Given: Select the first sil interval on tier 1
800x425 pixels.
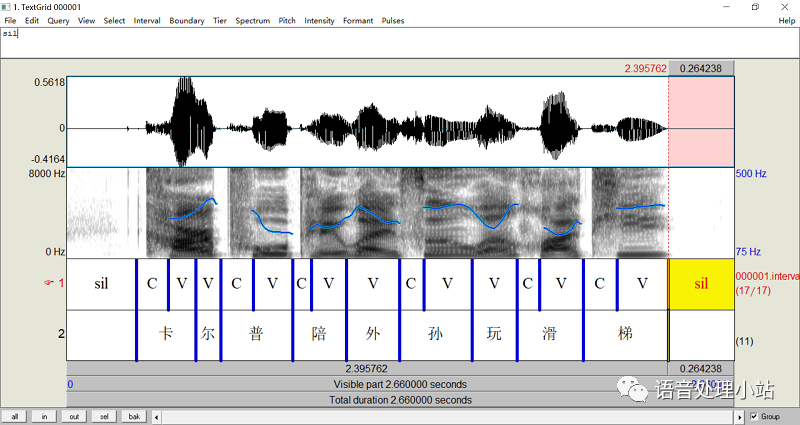Looking at the screenshot, I should 102,284.
